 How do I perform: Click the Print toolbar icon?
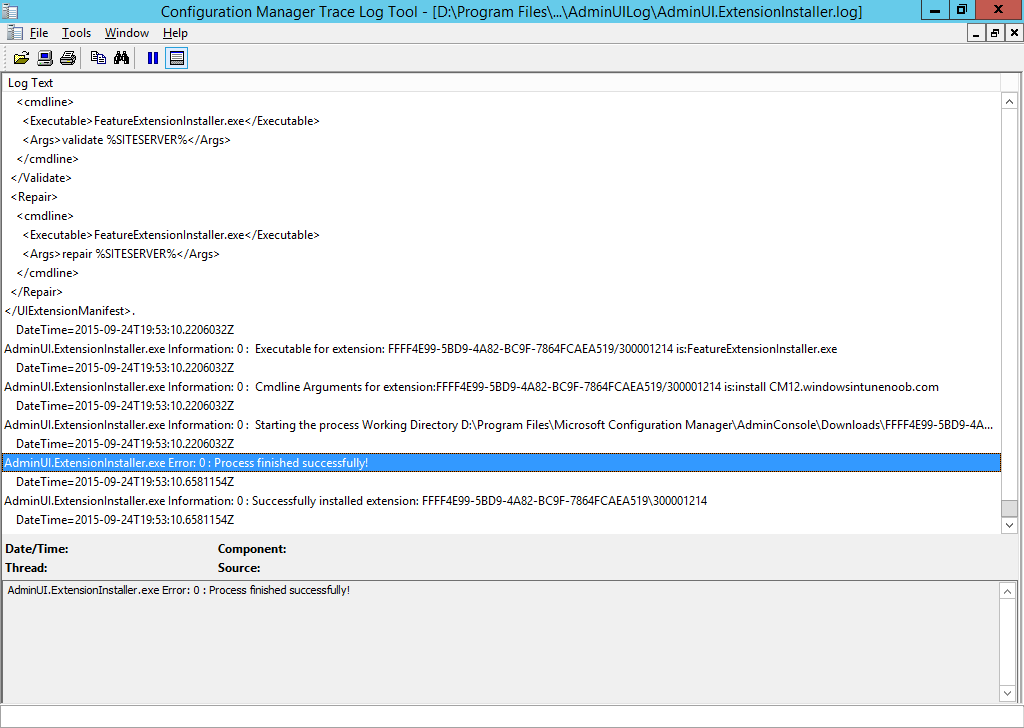click(67, 58)
